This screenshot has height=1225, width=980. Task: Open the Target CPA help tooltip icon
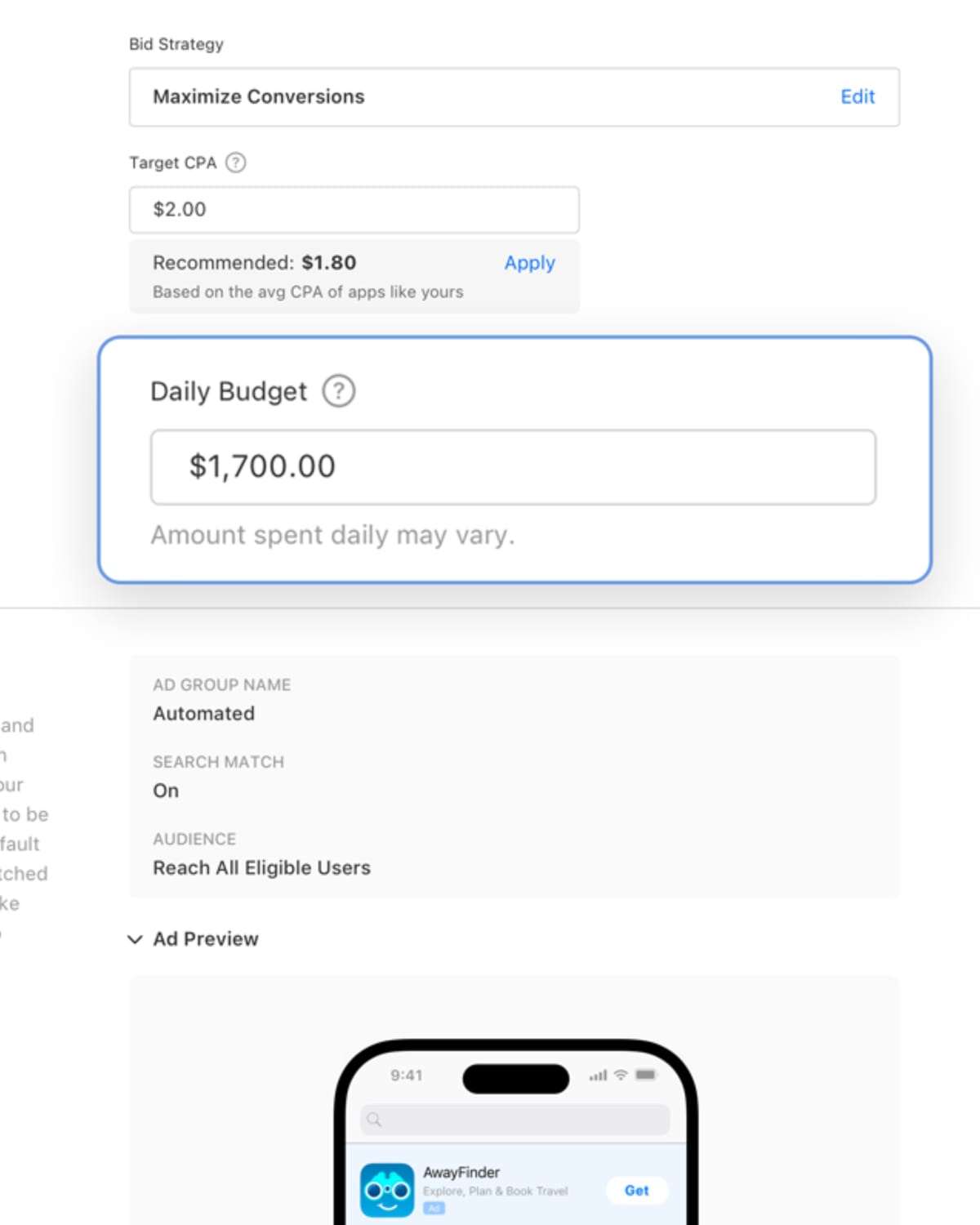[236, 163]
